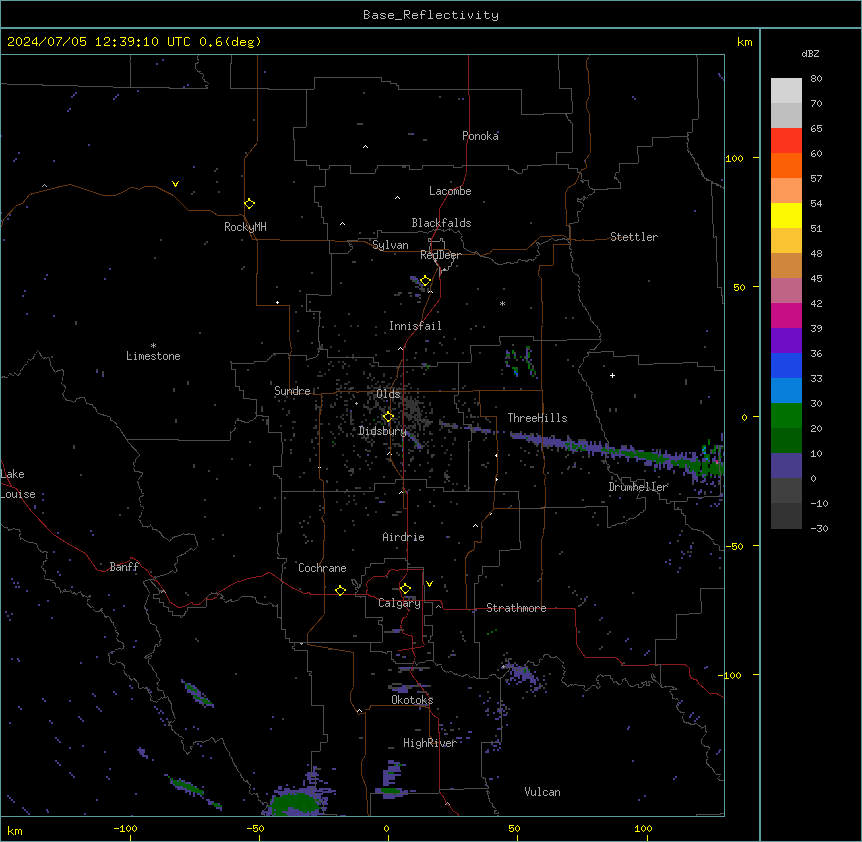
Task: Pick the magenta 39-42 dBZ legend swatch
Action: (x=786, y=315)
